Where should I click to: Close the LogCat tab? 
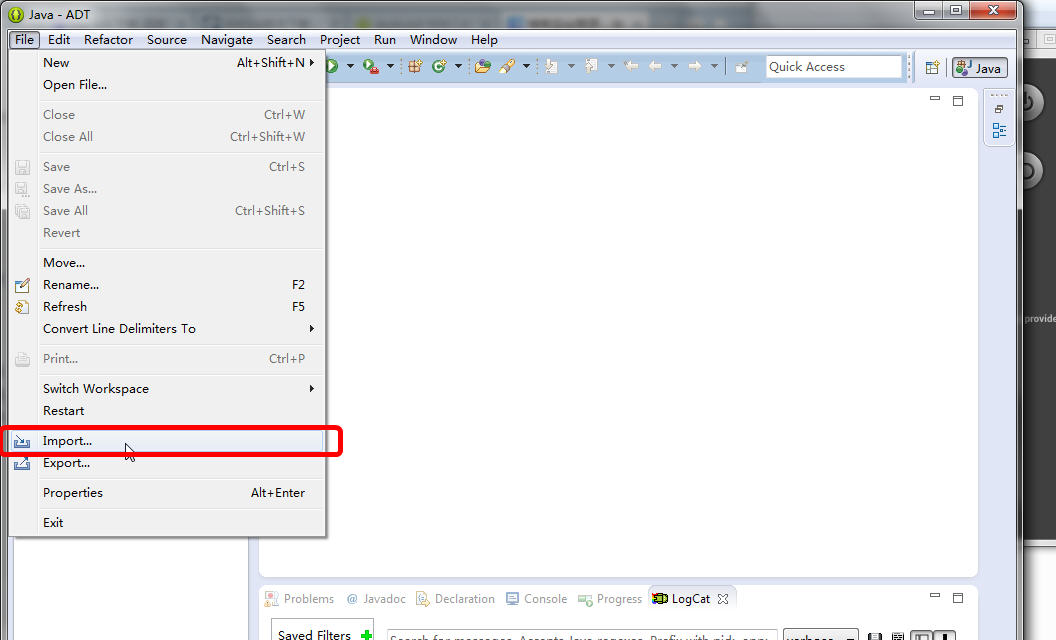click(x=723, y=599)
